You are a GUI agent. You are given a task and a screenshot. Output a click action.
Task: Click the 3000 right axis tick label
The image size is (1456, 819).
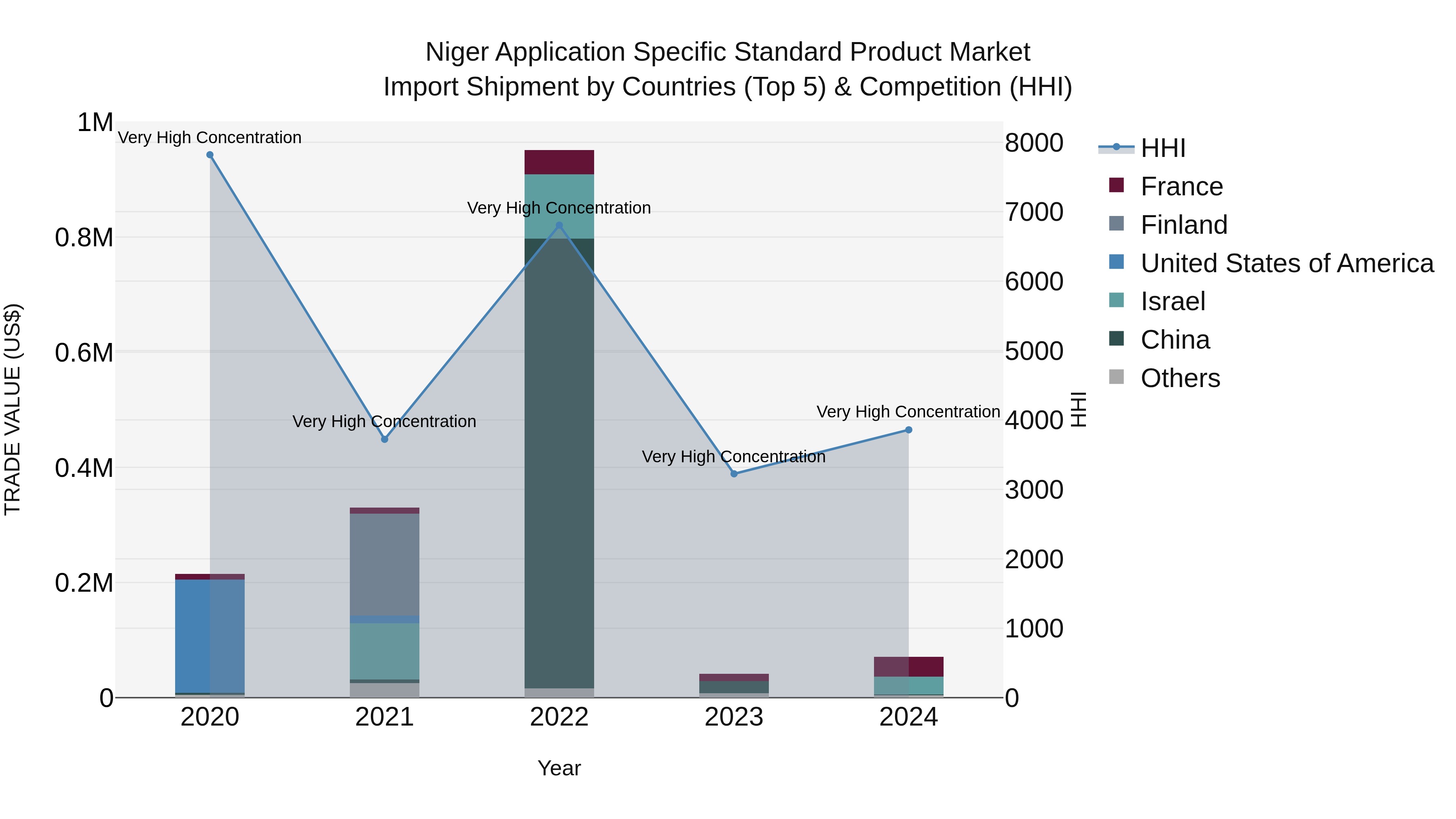(1034, 489)
